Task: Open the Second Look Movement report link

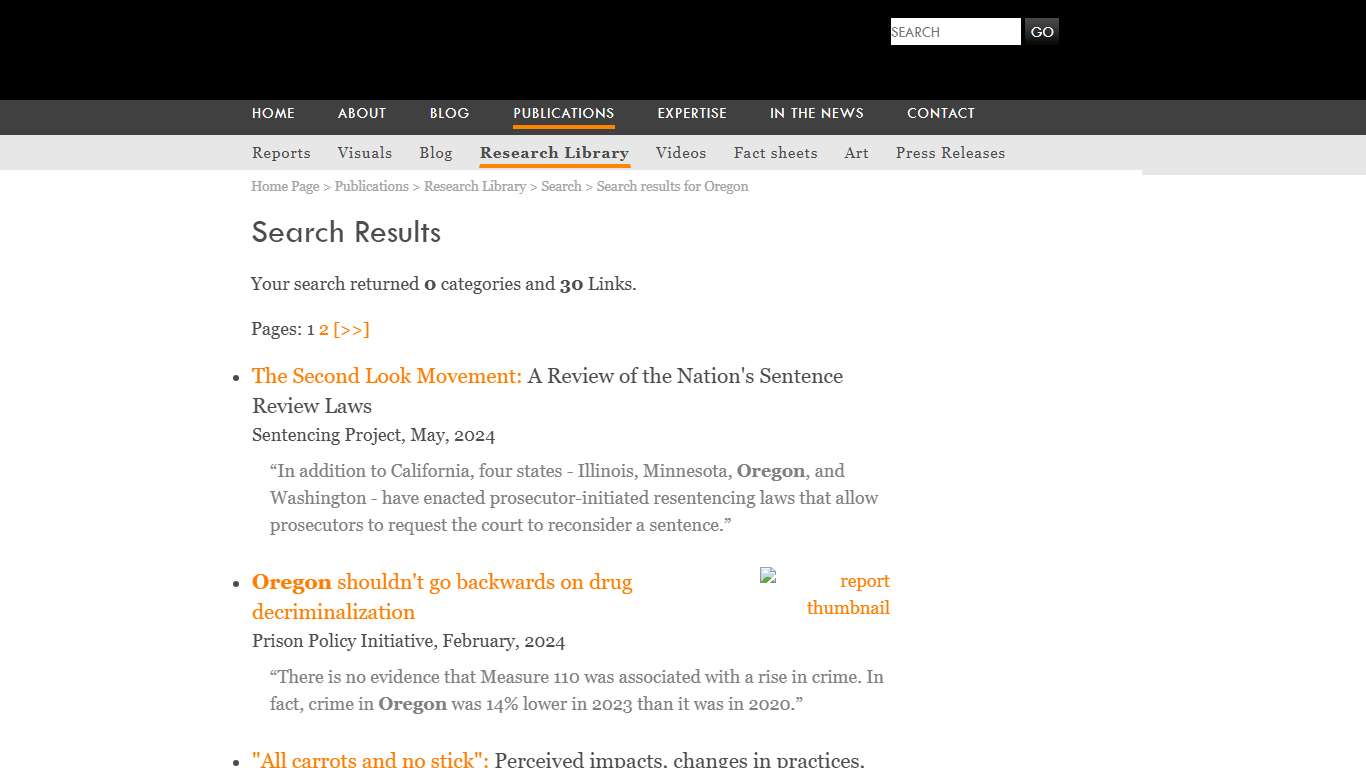Action: click(386, 376)
